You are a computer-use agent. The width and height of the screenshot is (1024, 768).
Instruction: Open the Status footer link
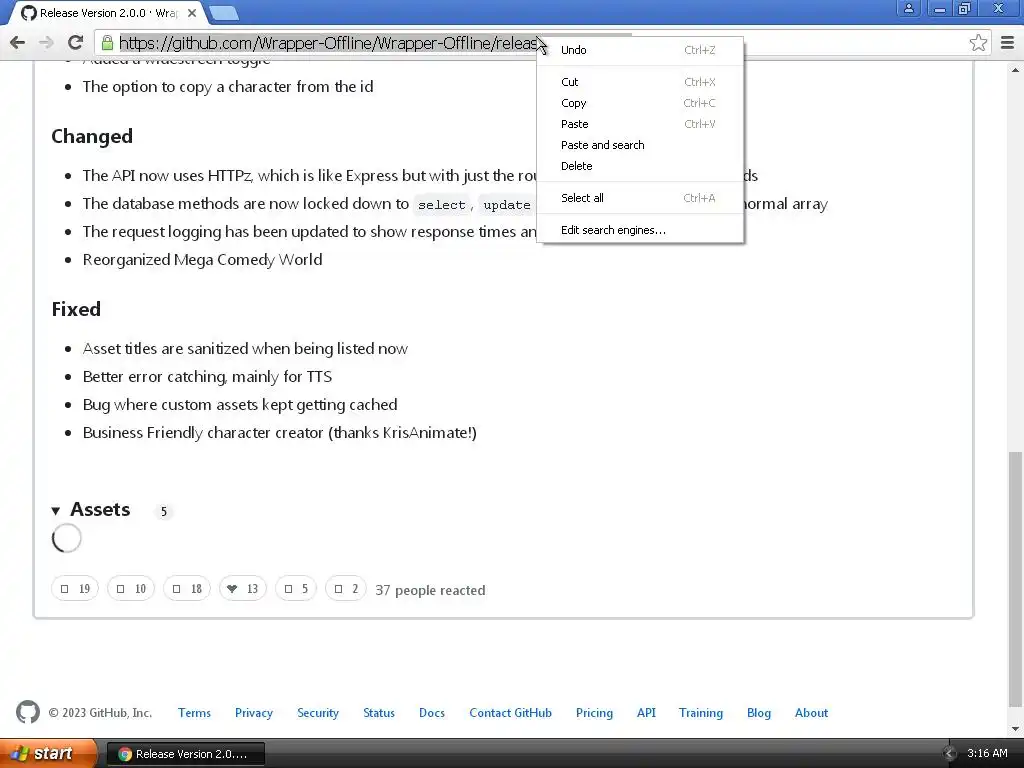(x=379, y=713)
